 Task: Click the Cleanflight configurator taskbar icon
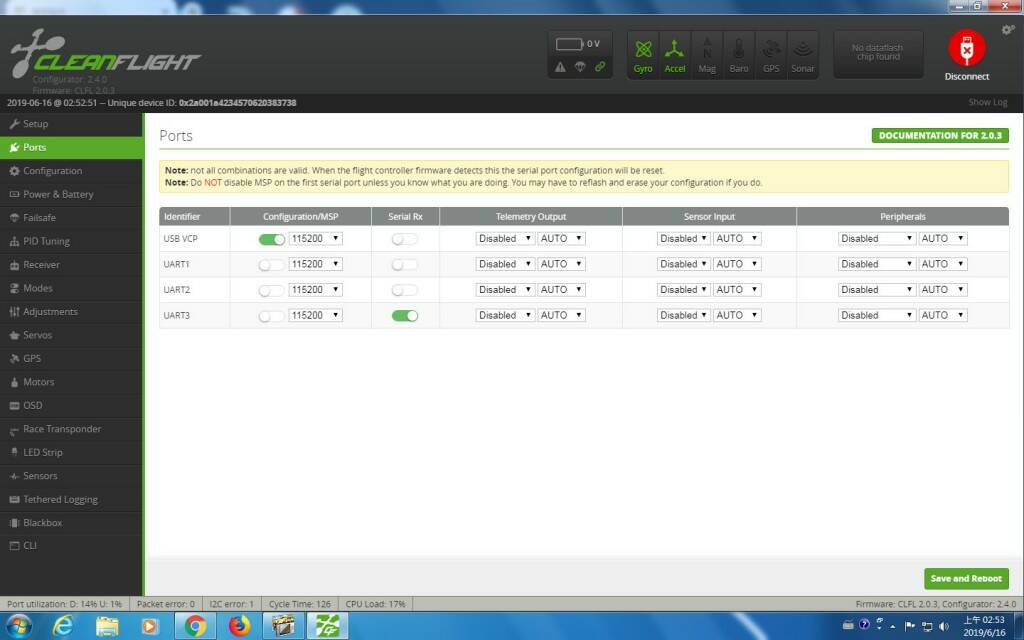(x=327, y=626)
